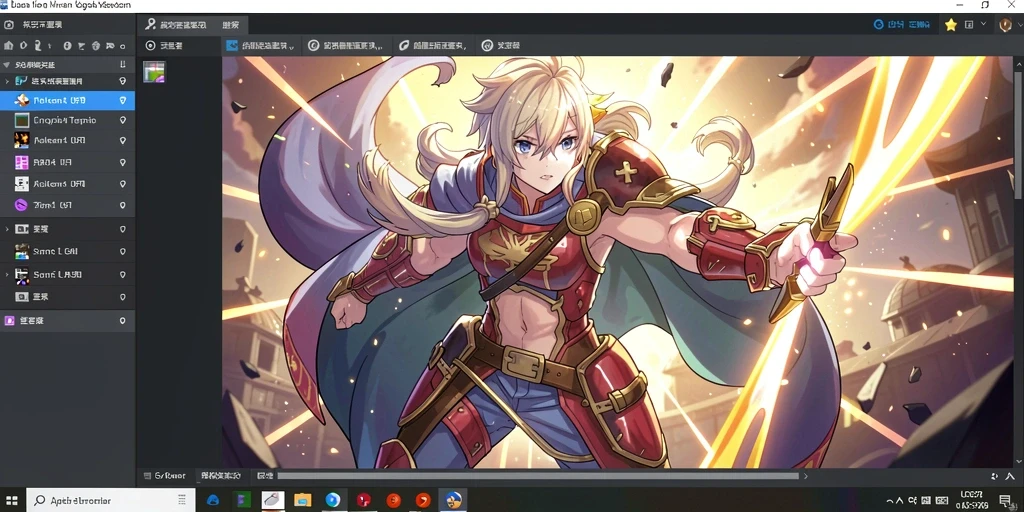Open the chevron dropdown next to the star area

(984, 24)
